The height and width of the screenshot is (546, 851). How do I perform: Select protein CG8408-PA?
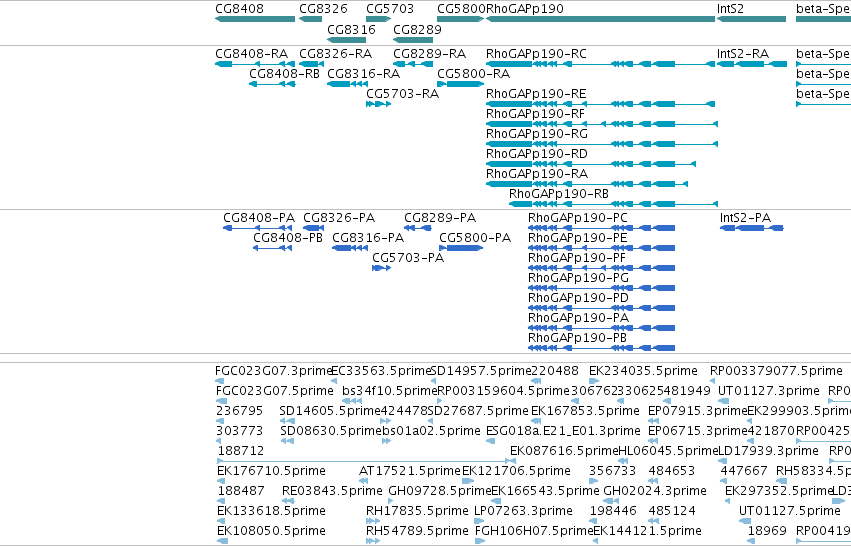pos(259,228)
